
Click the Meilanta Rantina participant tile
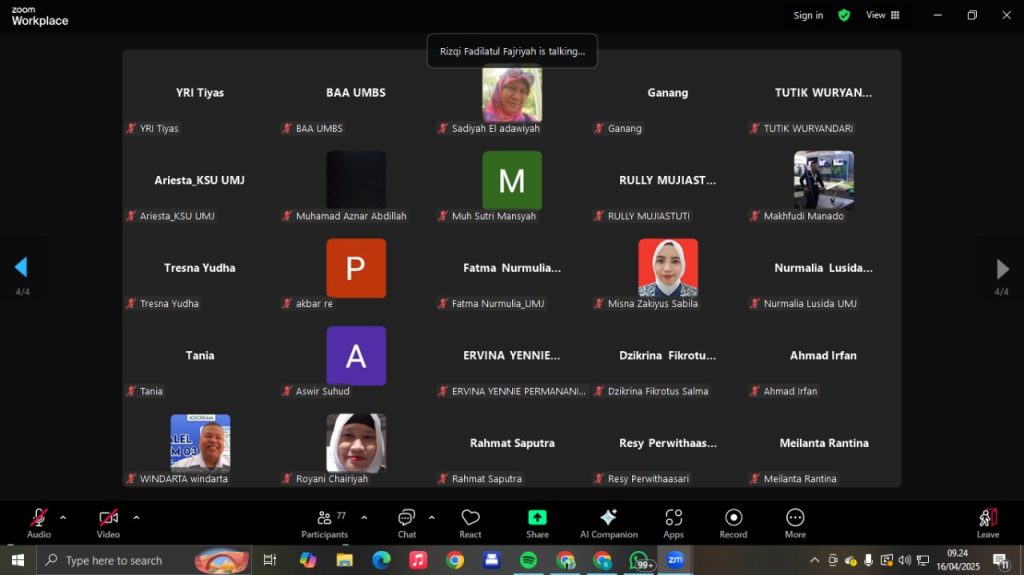[824, 443]
